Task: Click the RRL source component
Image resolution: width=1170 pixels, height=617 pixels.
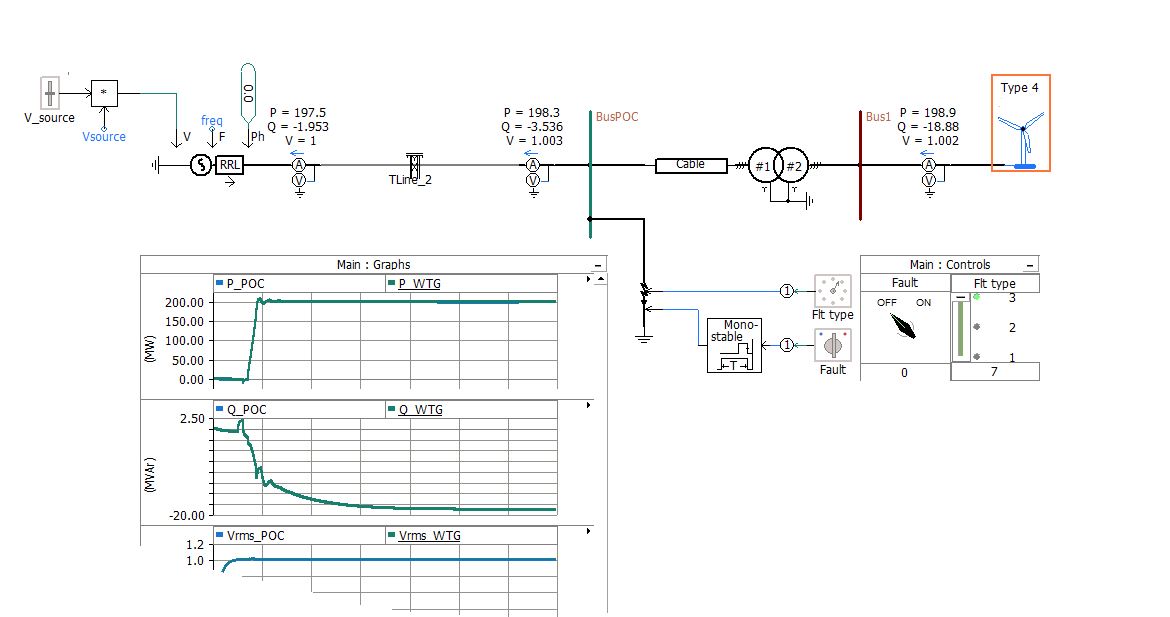Action: pyautogui.click(x=228, y=165)
